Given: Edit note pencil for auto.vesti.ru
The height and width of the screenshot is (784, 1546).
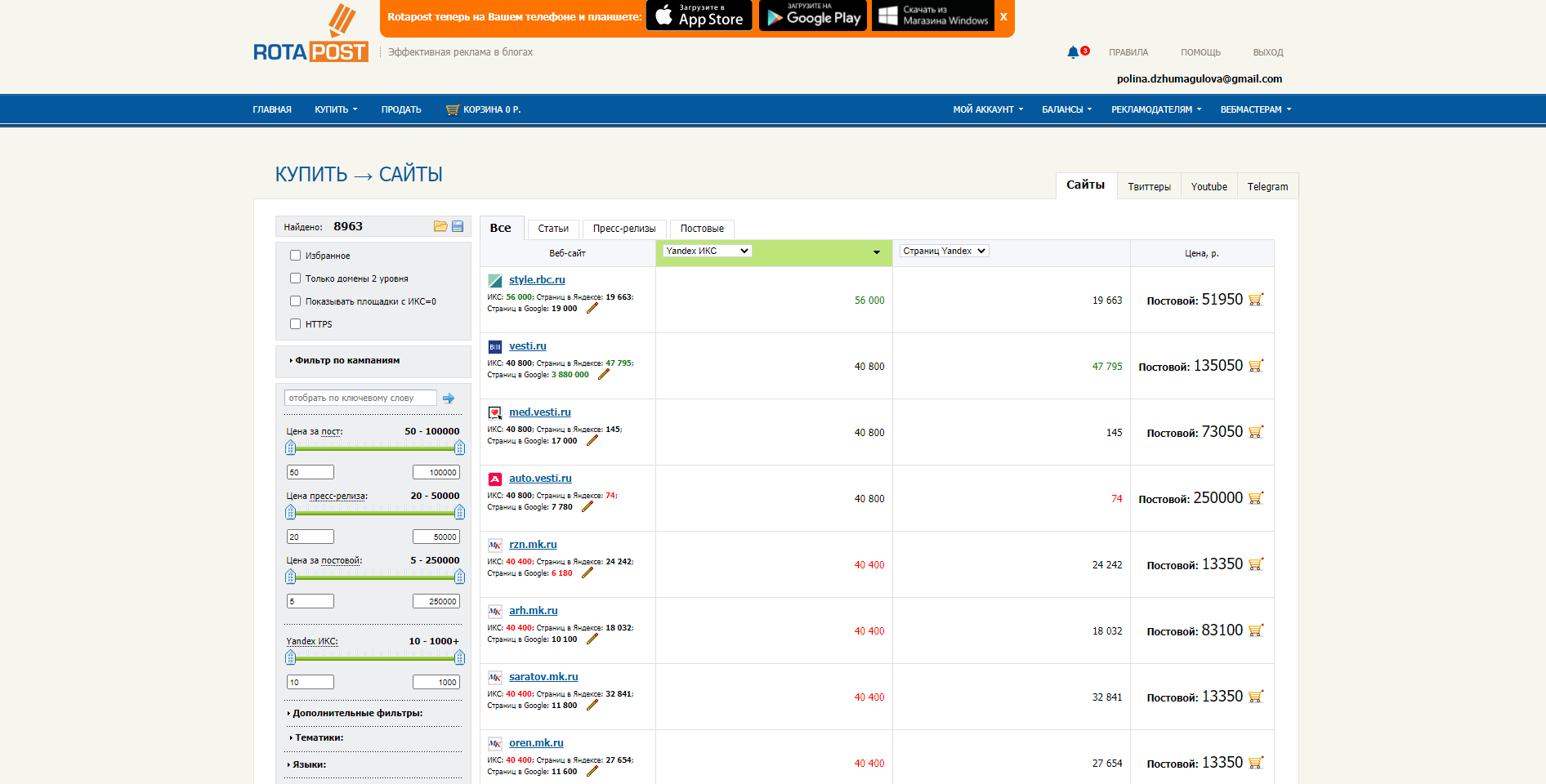Looking at the screenshot, I should 588,506.
